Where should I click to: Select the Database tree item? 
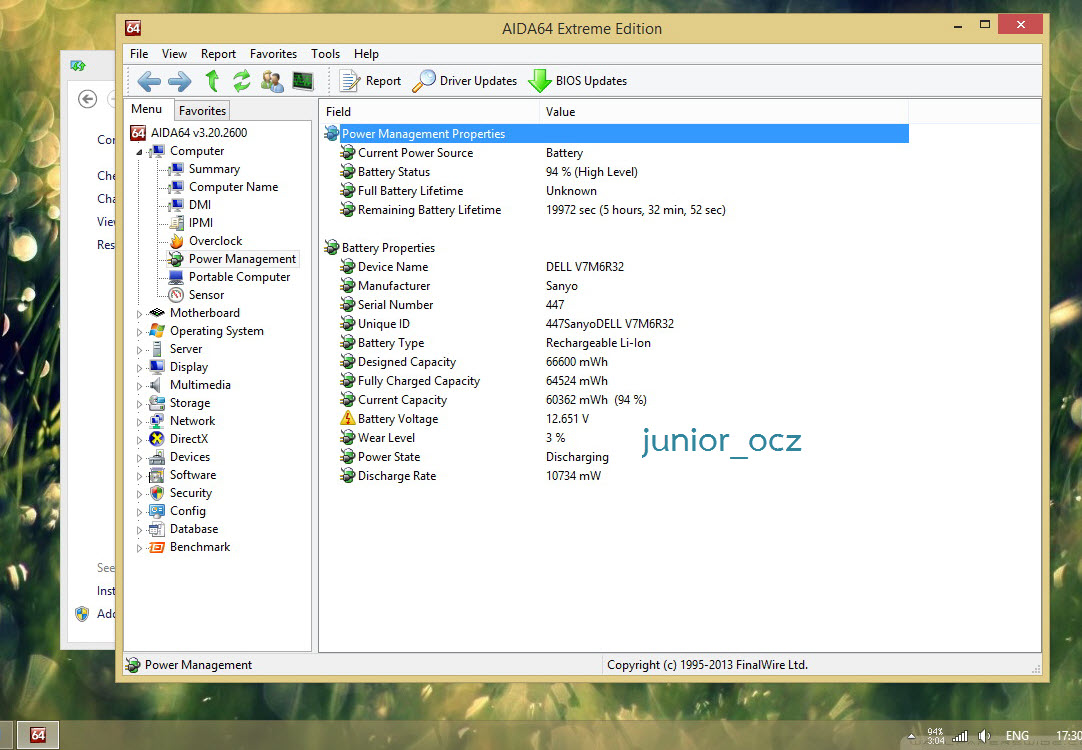[x=194, y=529]
